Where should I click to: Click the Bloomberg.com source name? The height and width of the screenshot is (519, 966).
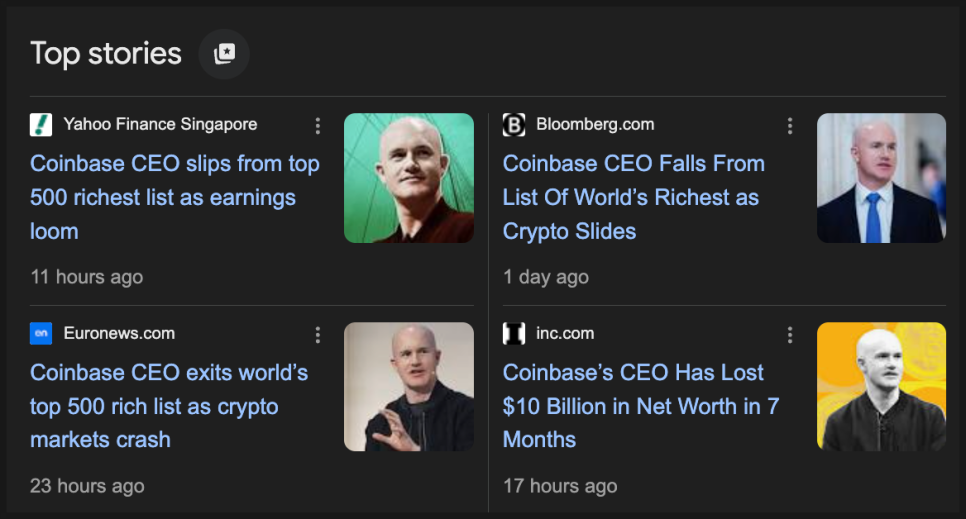click(595, 125)
